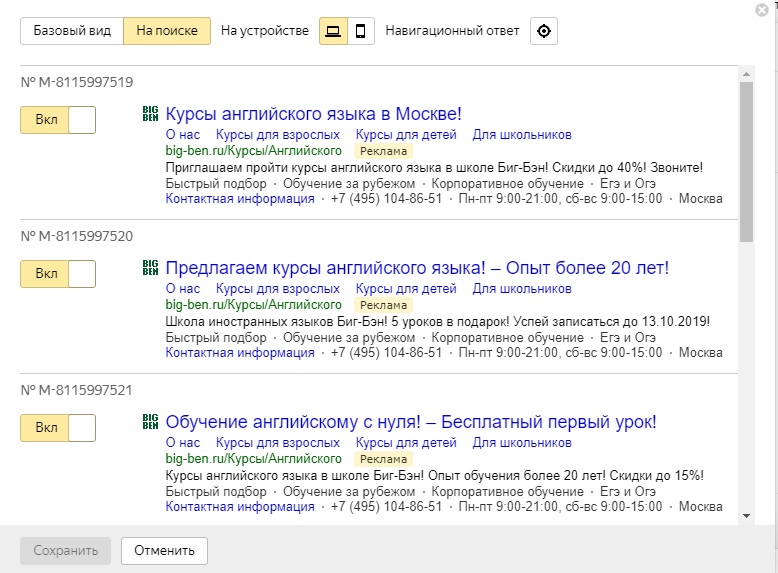The image size is (778, 573).
Task: Open Контактная информация link in second ad
Action: pyautogui.click(x=240, y=353)
